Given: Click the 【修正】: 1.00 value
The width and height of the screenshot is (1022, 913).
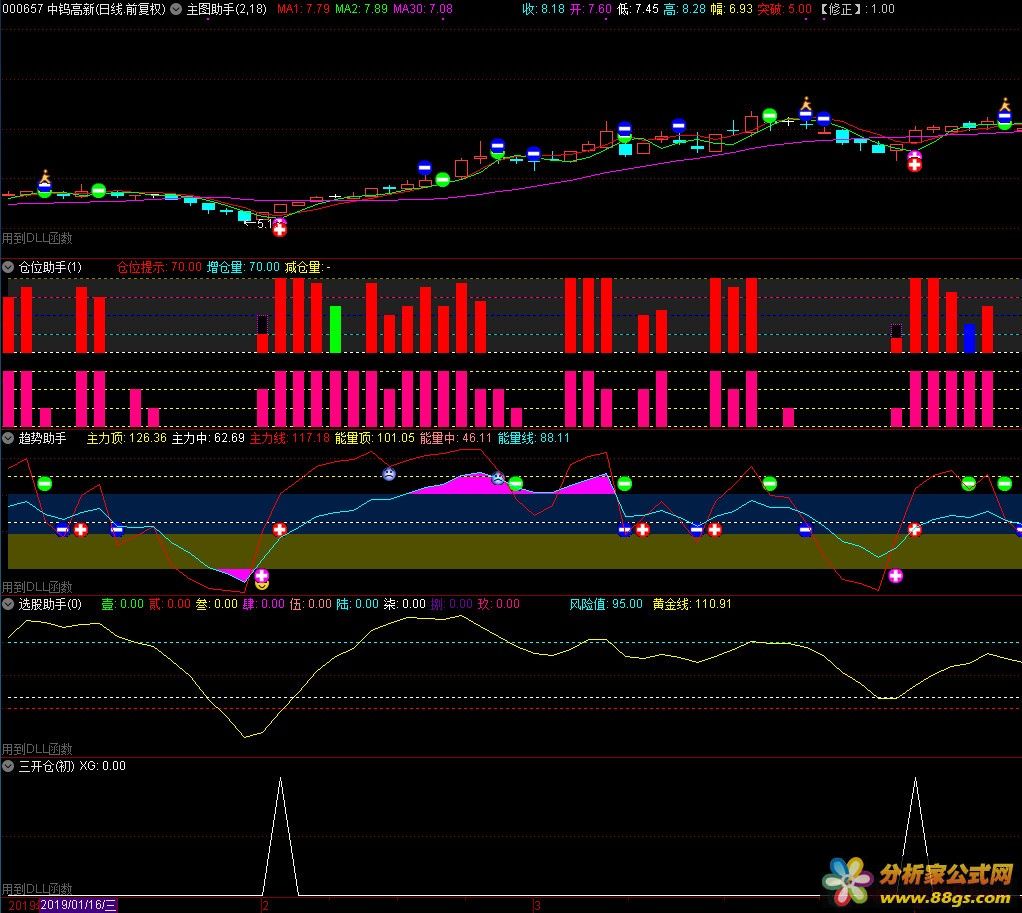Looking at the screenshot, I should pos(856,9).
